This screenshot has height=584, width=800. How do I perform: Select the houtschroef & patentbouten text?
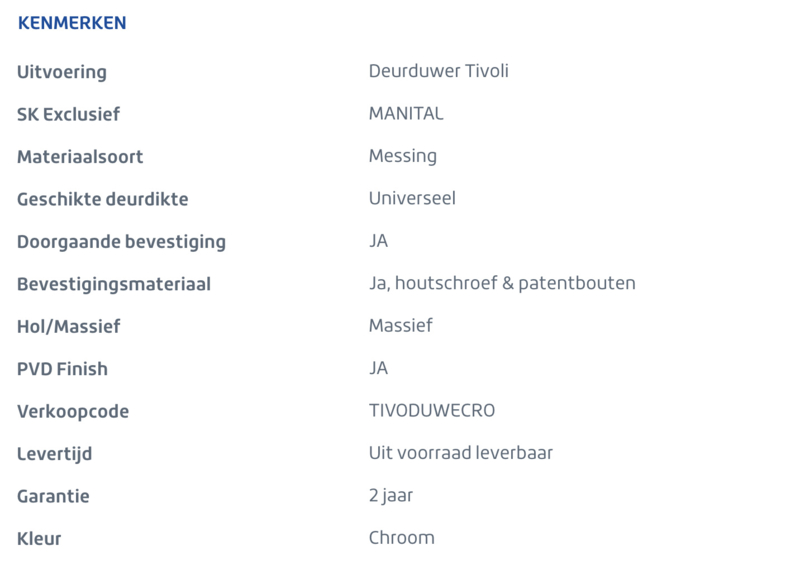tap(515, 283)
